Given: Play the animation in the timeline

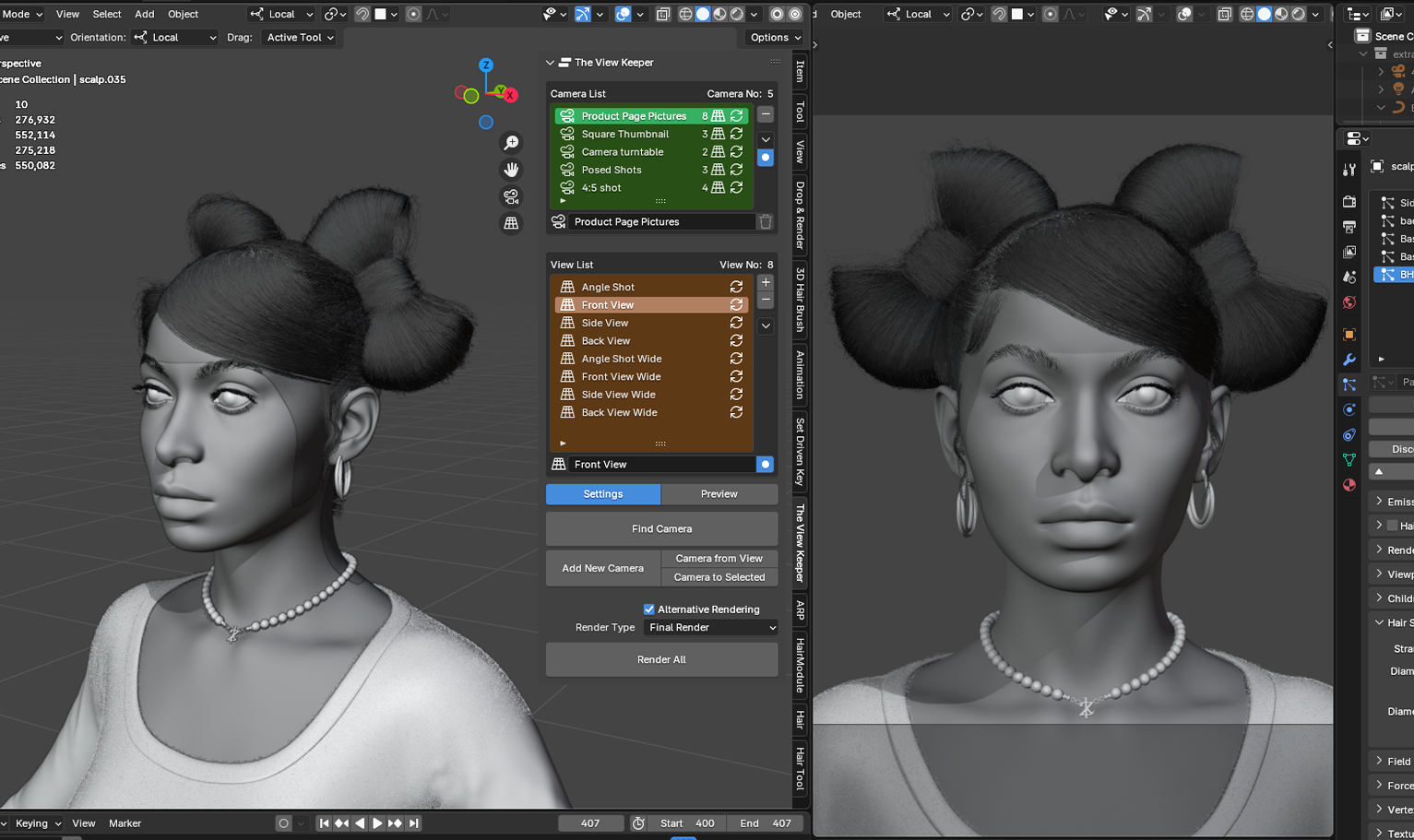Looking at the screenshot, I should pyautogui.click(x=377, y=823).
